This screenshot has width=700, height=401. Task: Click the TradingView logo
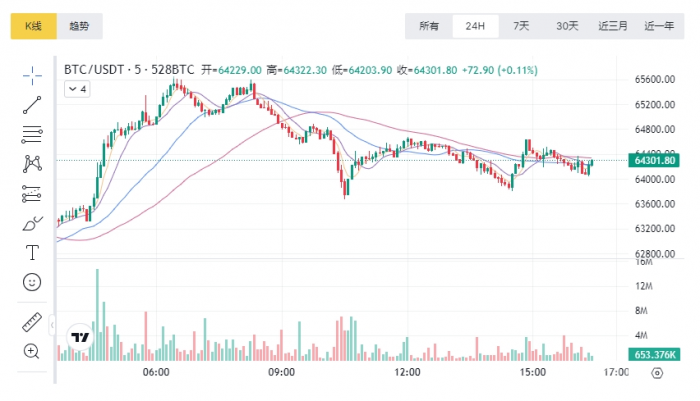[x=80, y=338]
